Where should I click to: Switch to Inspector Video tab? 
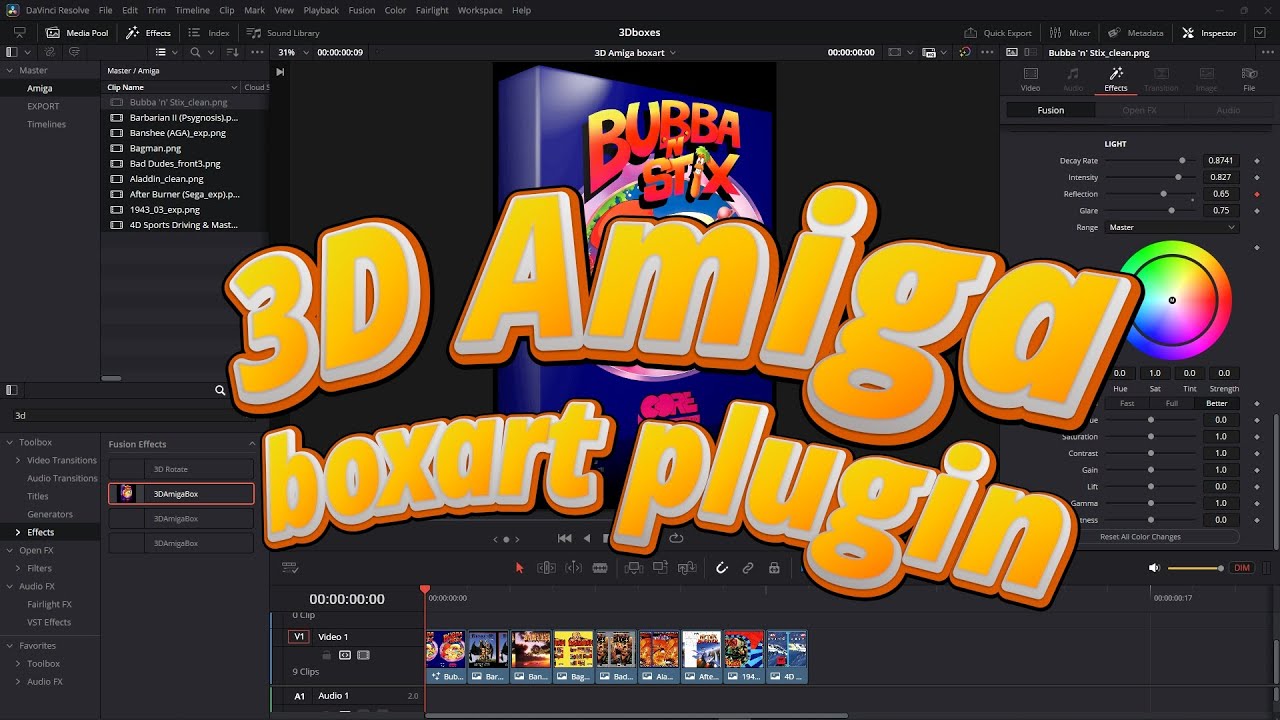pos(1030,79)
